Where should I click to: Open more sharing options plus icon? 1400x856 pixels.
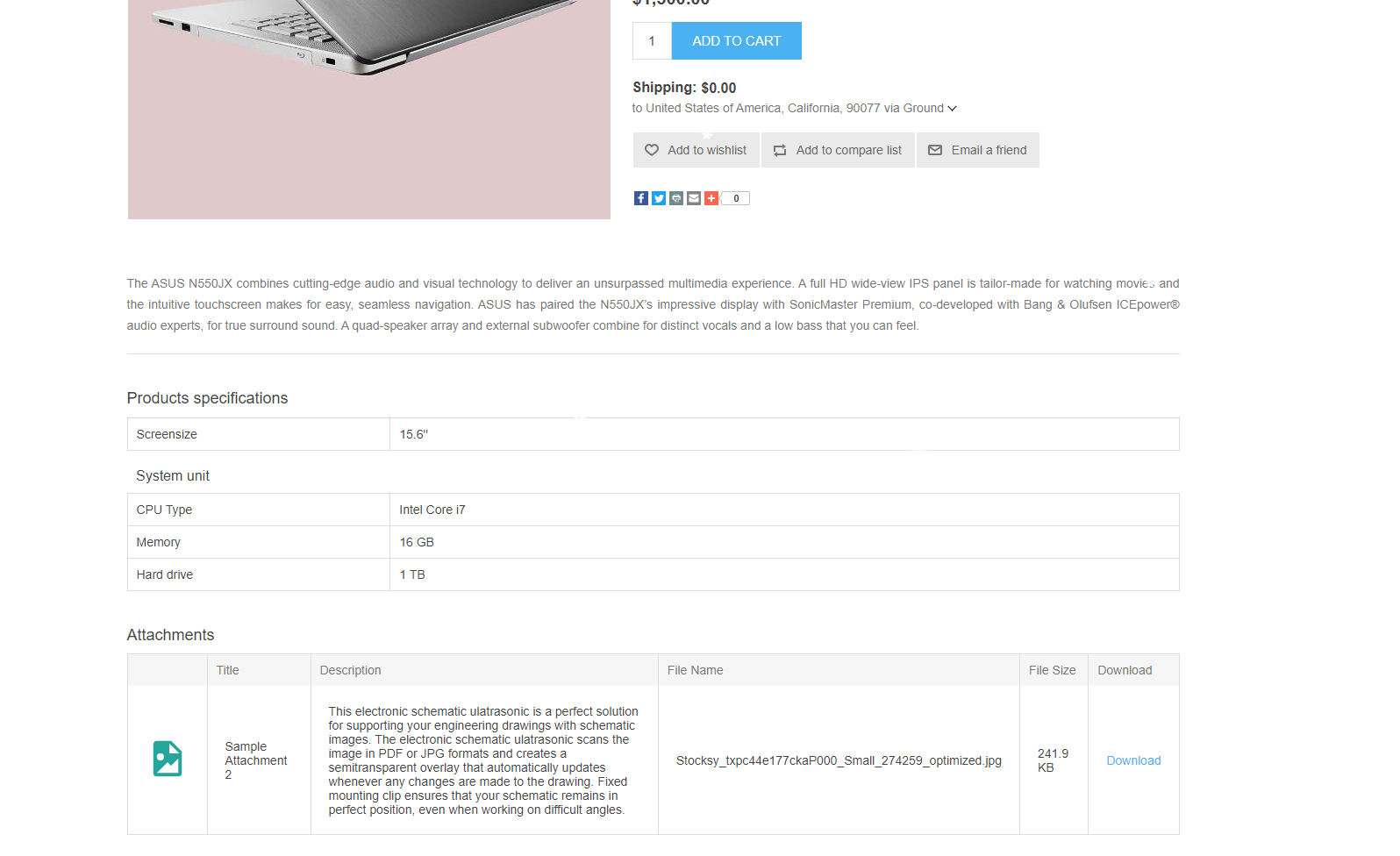(x=711, y=198)
